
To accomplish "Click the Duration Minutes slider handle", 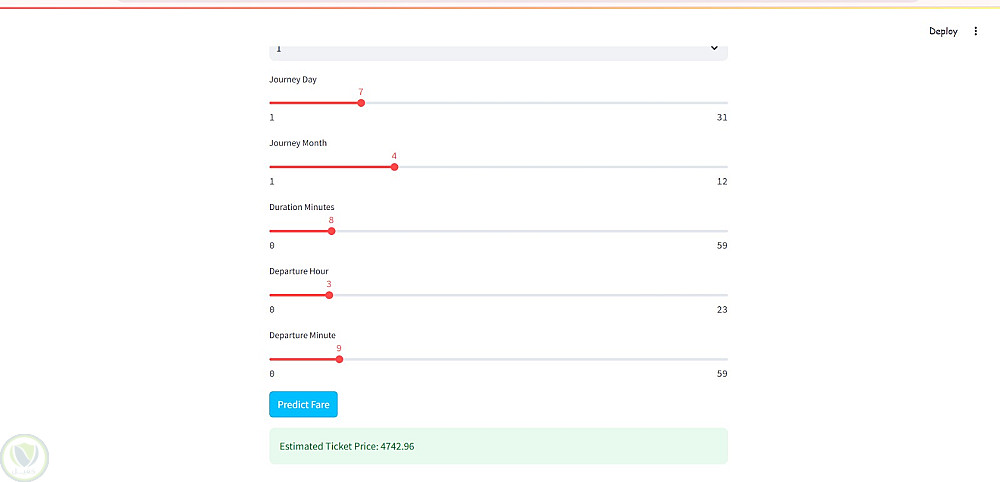I will point(331,231).
